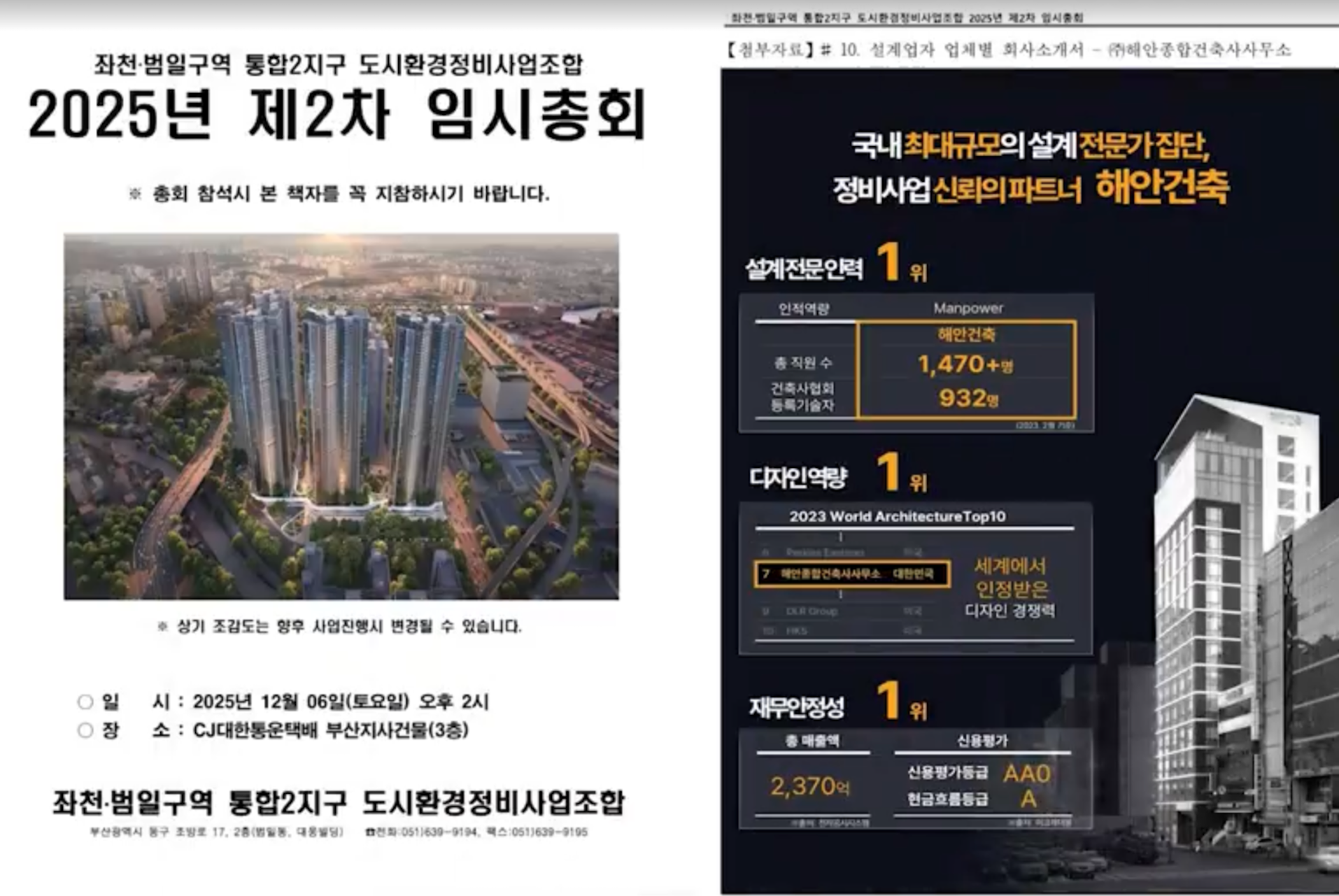Viewport: 1339px width, 896px height.
Task: Click the disclaimer "상기 조감도는 향후 사업진행시 변경될 수 있습니다"
Action: [348, 626]
